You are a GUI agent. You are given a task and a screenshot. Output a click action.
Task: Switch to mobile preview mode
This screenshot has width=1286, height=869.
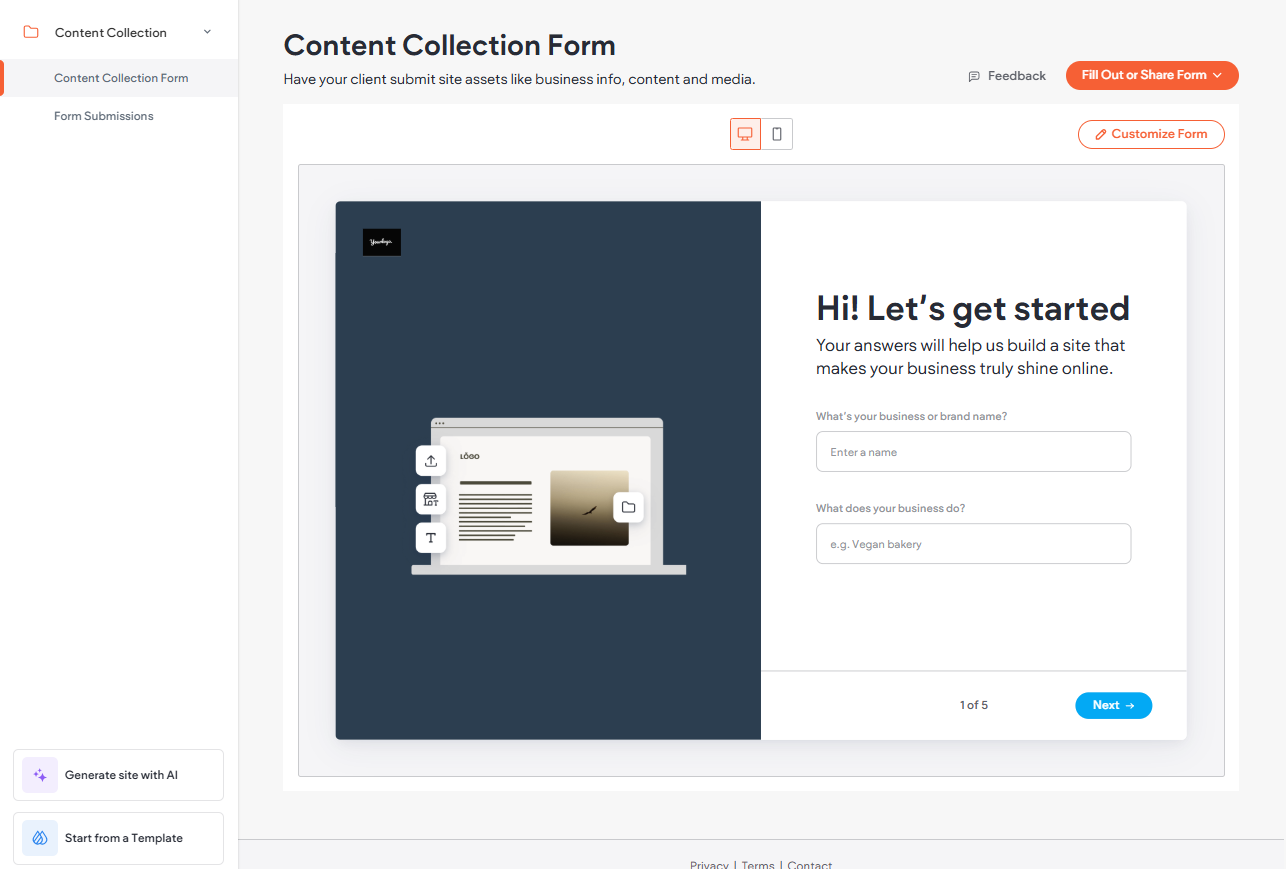(777, 134)
